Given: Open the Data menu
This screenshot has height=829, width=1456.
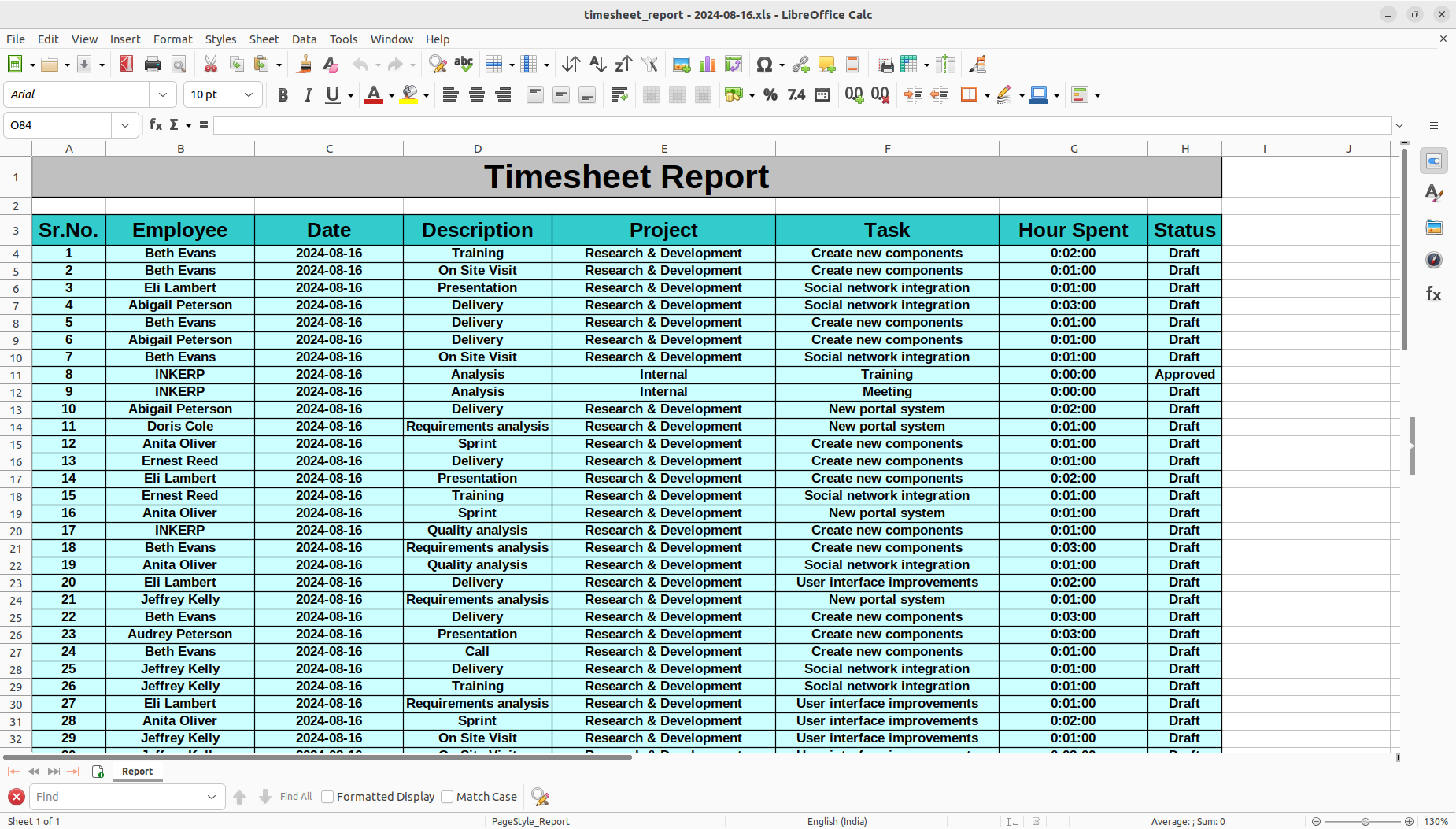Looking at the screenshot, I should click(x=304, y=39).
